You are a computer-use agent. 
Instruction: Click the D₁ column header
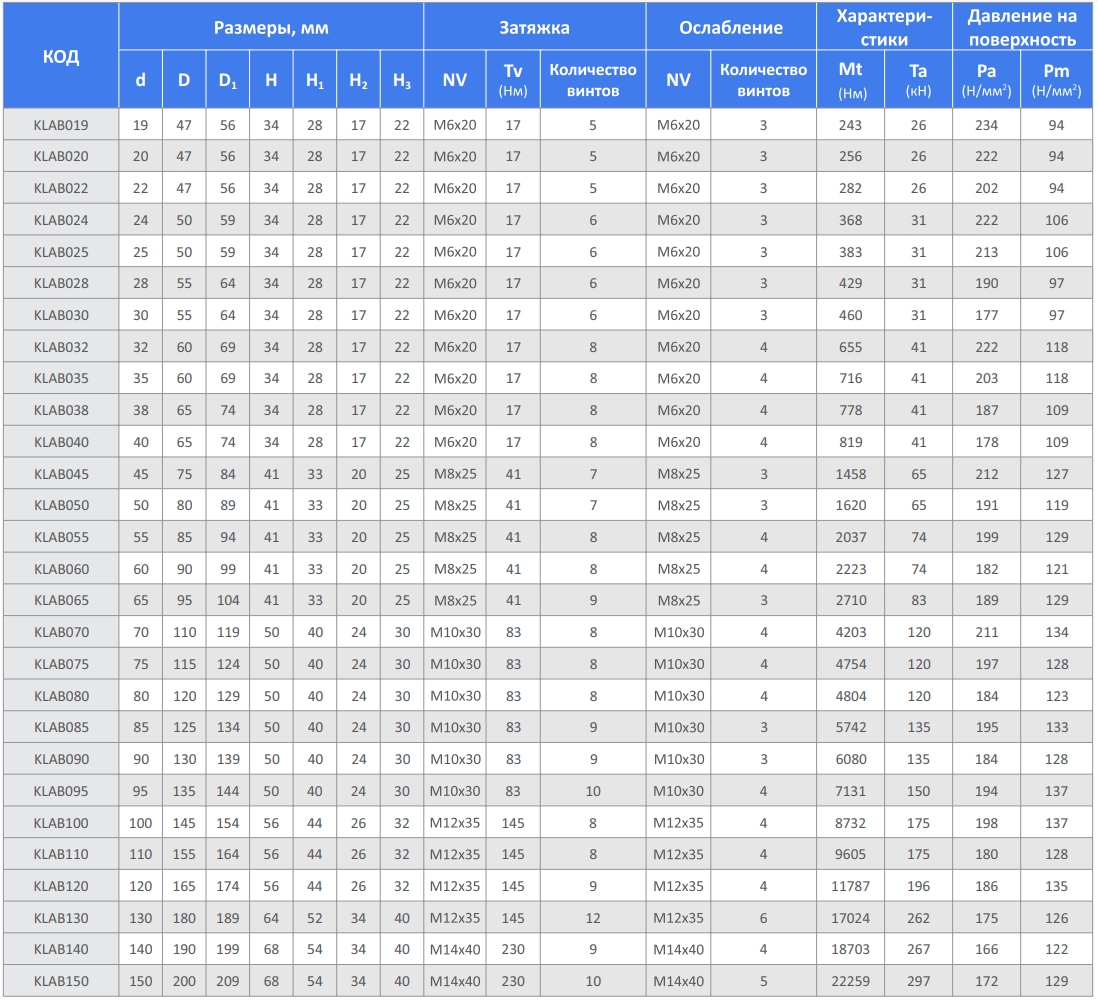pyautogui.click(x=228, y=80)
